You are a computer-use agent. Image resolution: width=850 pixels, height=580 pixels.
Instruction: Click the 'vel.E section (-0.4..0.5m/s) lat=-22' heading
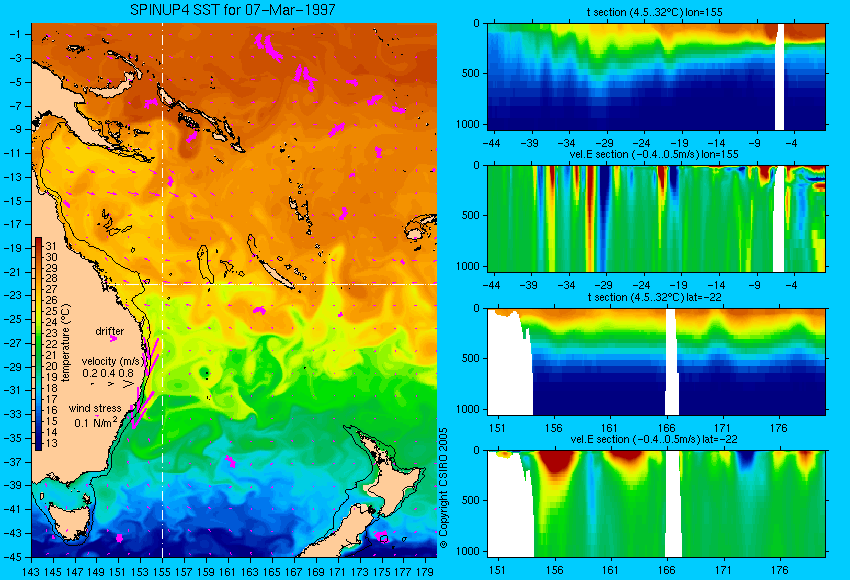coord(654,439)
